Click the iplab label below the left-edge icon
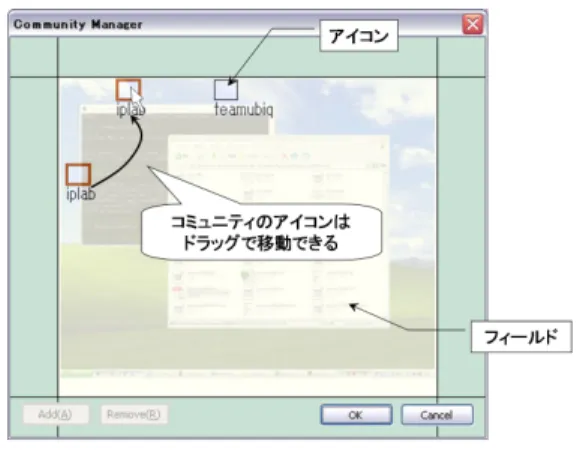Screen dimensions: 580x450 coord(81,194)
